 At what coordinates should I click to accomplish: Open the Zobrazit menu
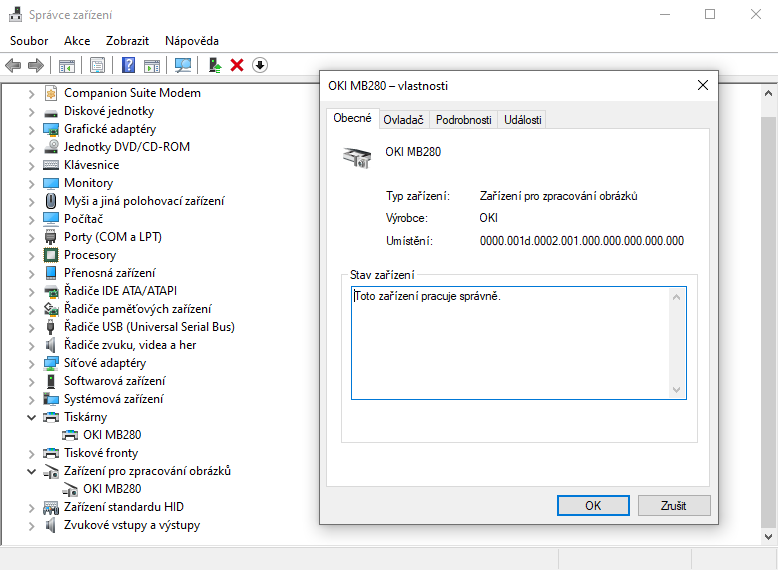[127, 41]
